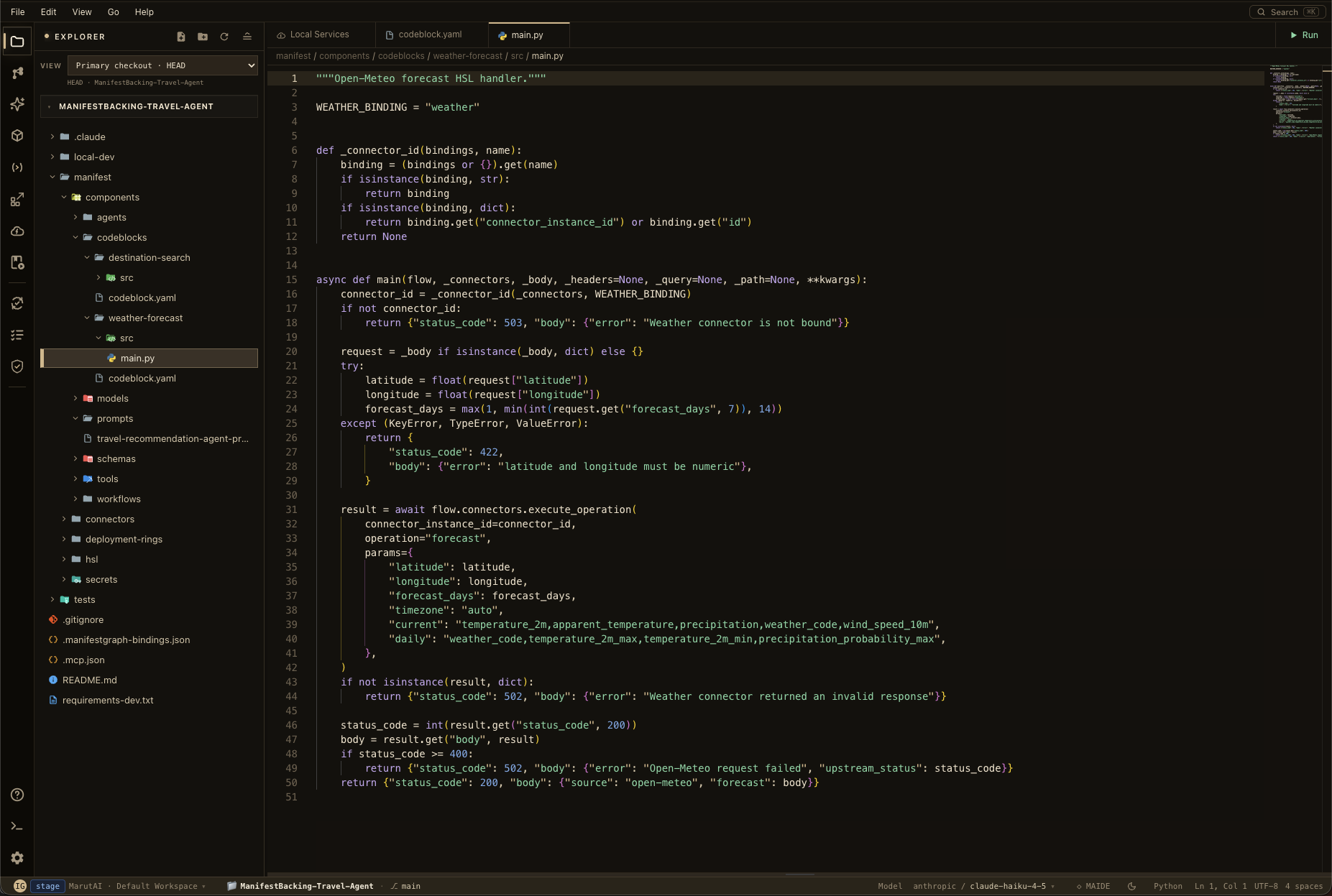This screenshot has height=896, width=1332.
Task: Open the checklist icon in the activity bar
Action: (17, 335)
